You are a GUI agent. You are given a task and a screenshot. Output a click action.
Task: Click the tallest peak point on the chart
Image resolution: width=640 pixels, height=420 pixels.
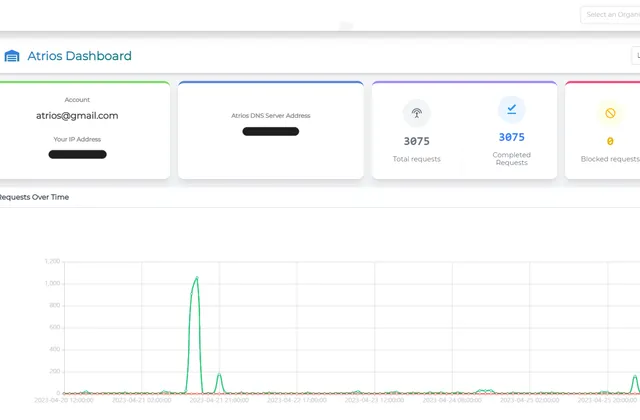click(197, 278)
